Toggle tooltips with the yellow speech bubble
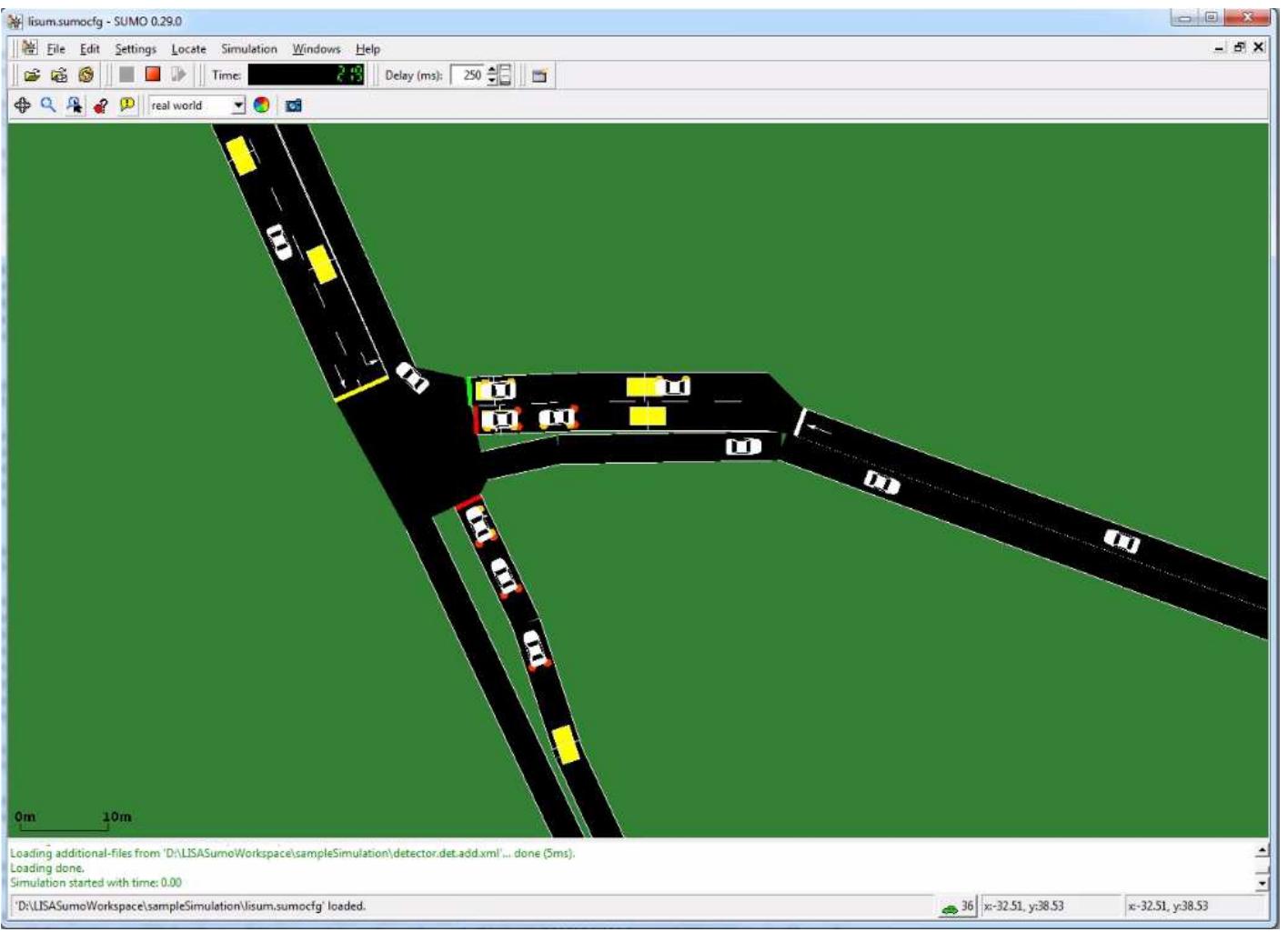The width and height of the screenshot is (1288, 932). point(127,105)
